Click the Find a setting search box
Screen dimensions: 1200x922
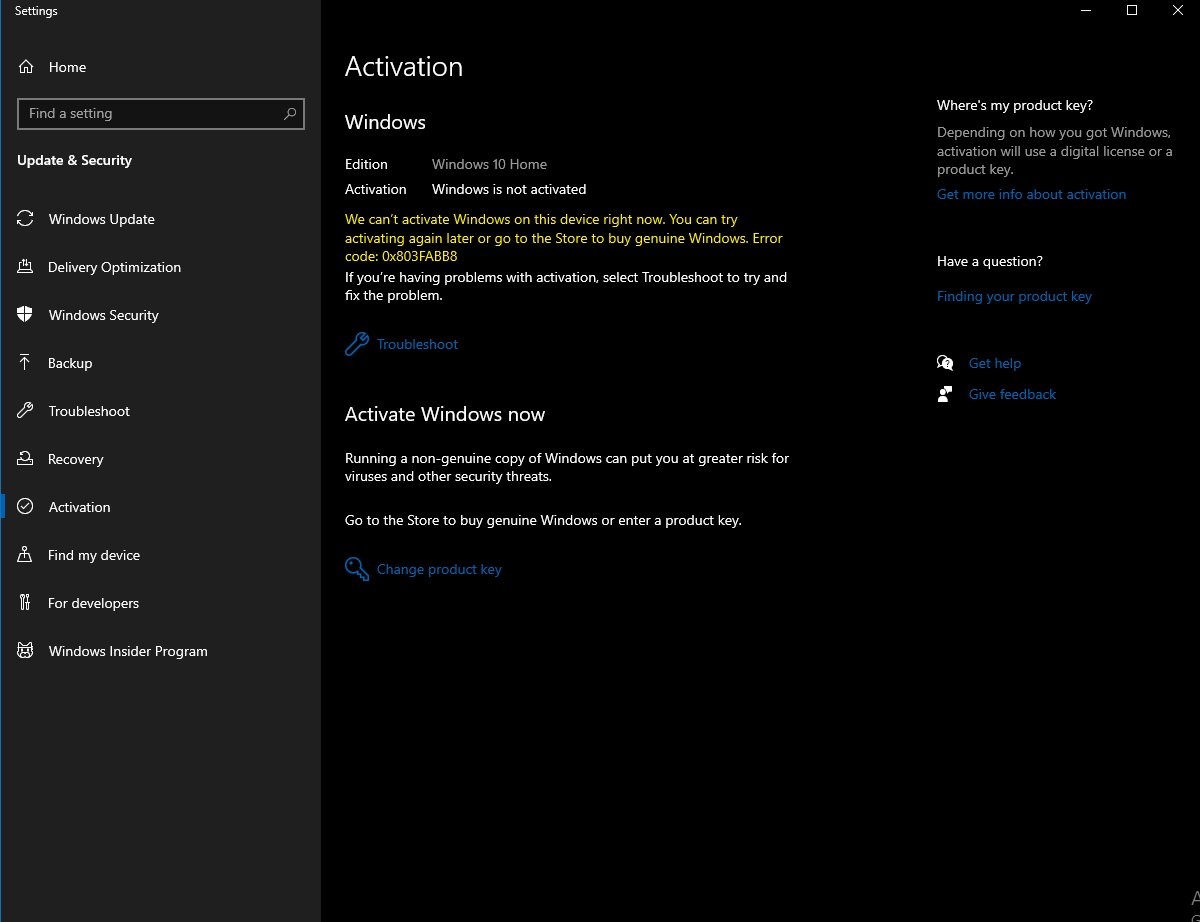(161, 113)
